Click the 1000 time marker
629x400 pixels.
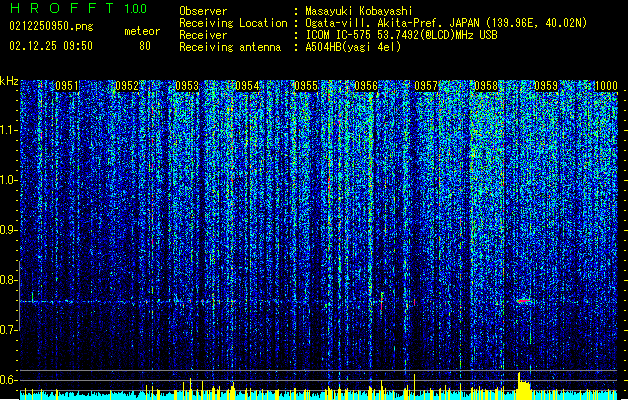click(606, 86)
